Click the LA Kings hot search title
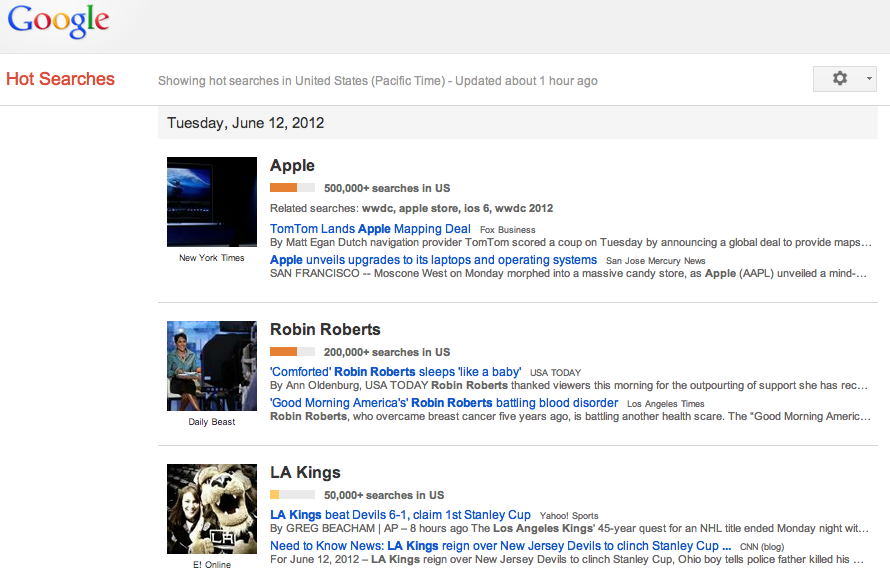This screenshot has height=581, width=890. (x=305, y=473)
